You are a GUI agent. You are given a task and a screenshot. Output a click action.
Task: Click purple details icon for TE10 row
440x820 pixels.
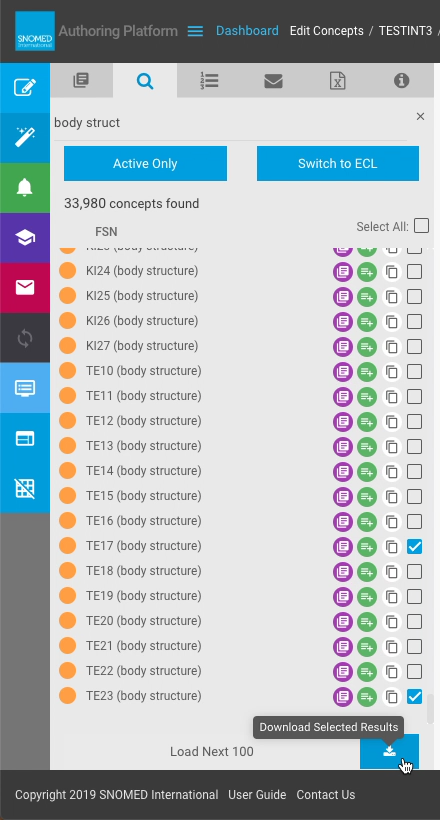pos(343,372)
